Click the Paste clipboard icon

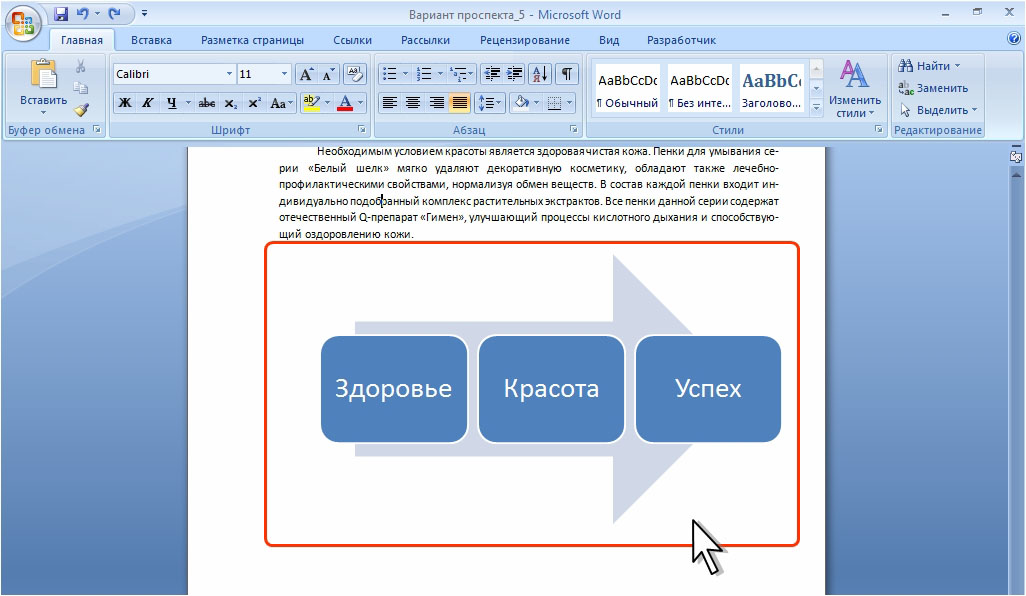click(43, 74)
